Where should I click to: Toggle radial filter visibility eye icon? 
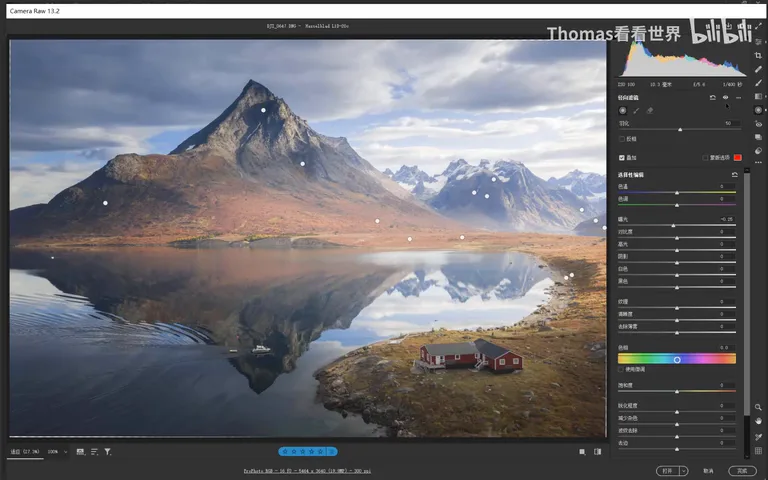pos(725,97)
